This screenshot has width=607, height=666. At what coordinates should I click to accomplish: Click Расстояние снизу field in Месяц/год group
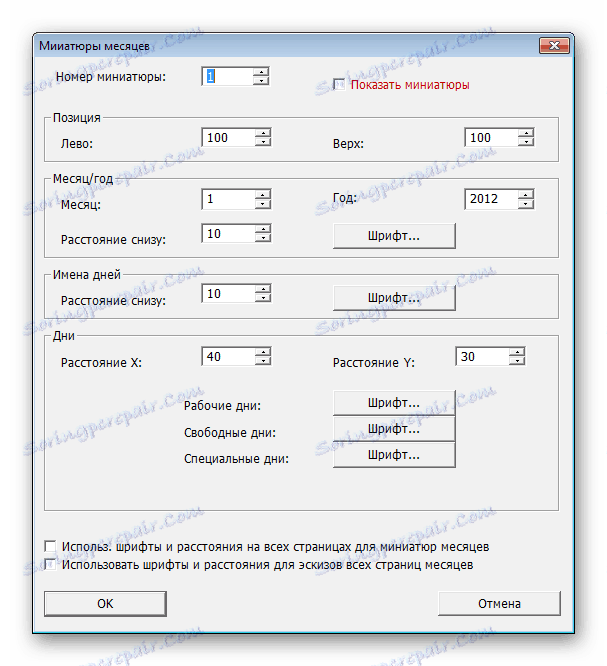(229, 234)
